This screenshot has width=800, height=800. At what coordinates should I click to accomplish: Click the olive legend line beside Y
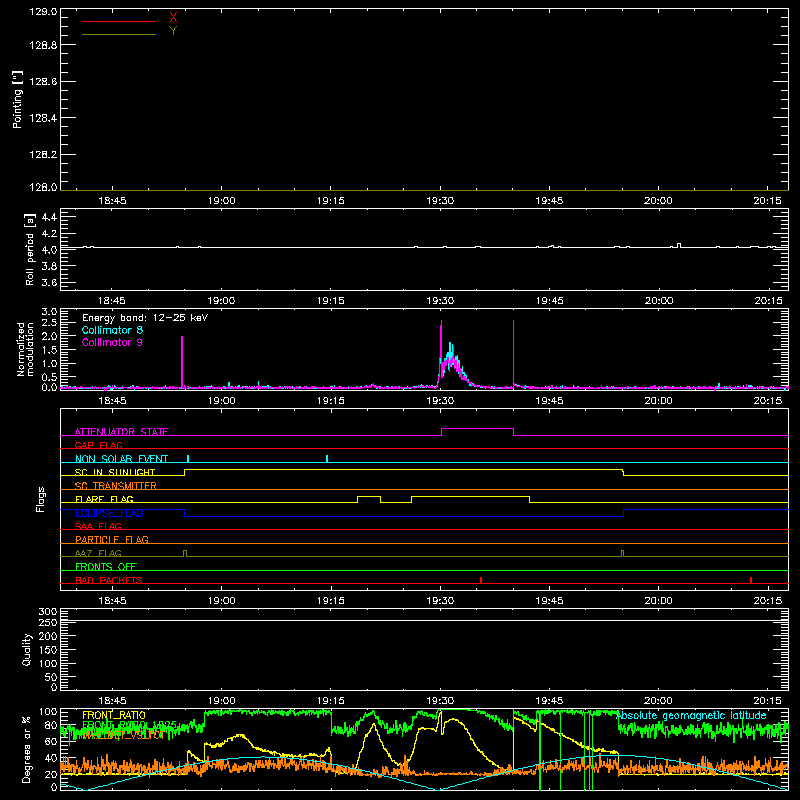(119, 34)
